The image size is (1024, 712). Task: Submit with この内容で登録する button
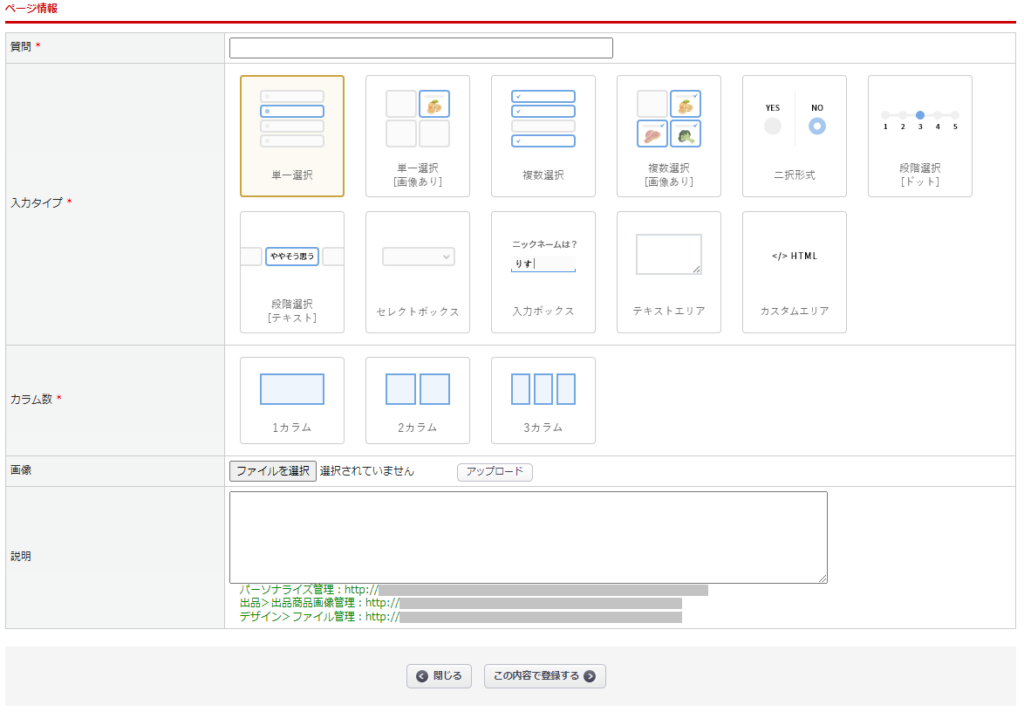point(545,676)
